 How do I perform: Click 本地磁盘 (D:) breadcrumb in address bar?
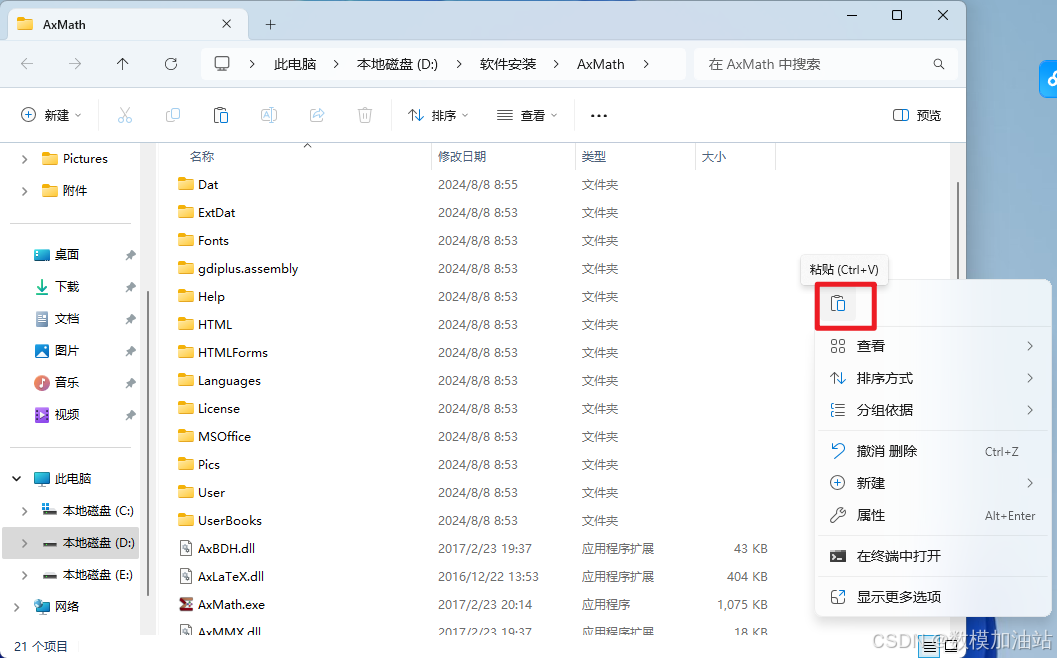coord(397,64)
